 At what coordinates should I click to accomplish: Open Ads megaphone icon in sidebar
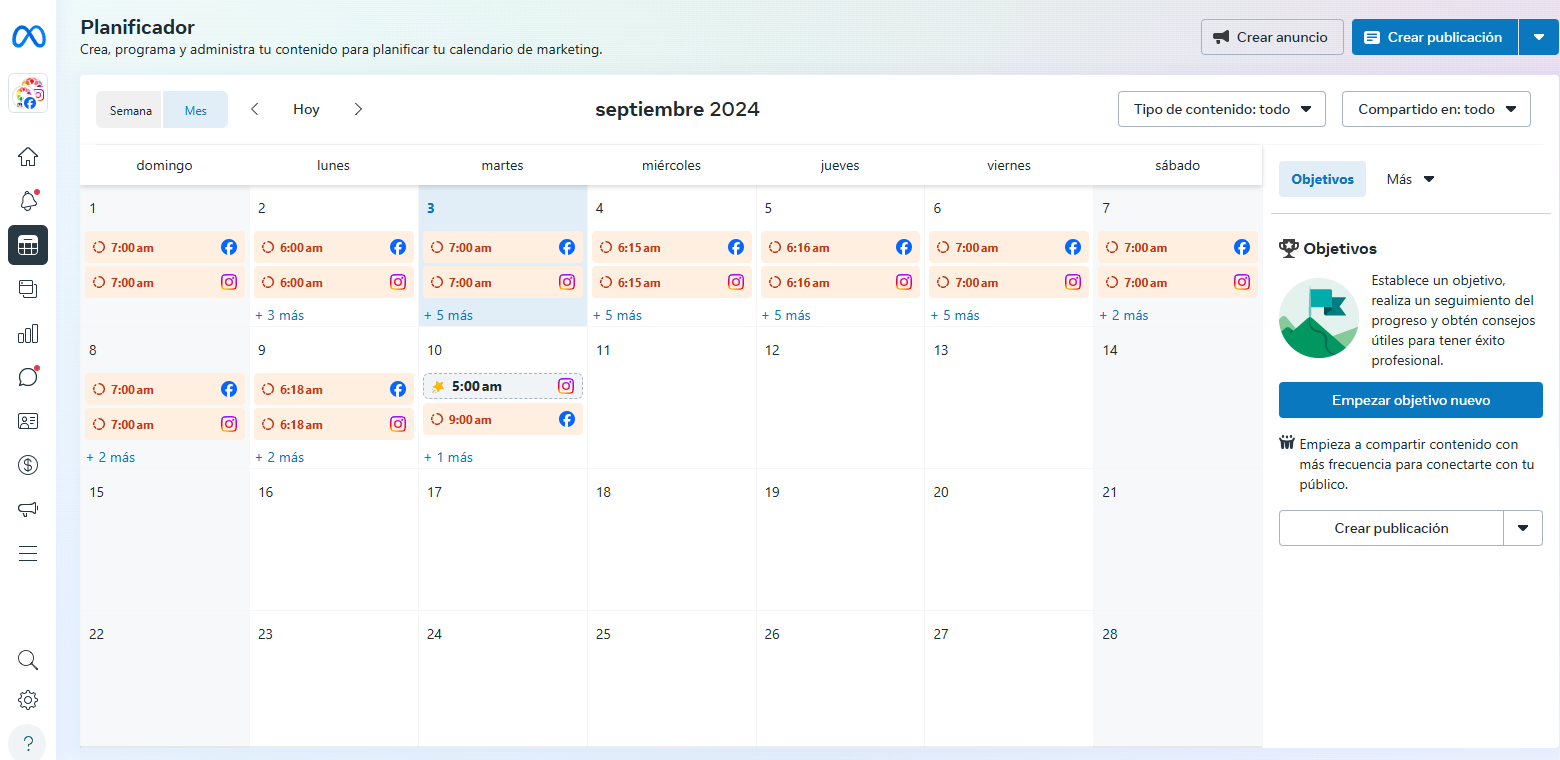pos(28,509)
